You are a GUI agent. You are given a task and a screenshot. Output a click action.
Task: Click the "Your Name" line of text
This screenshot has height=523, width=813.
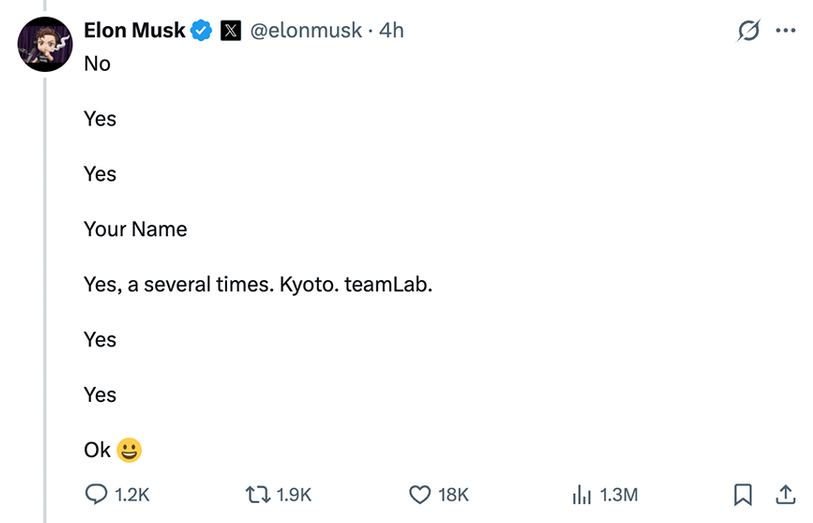pos(135,229)
